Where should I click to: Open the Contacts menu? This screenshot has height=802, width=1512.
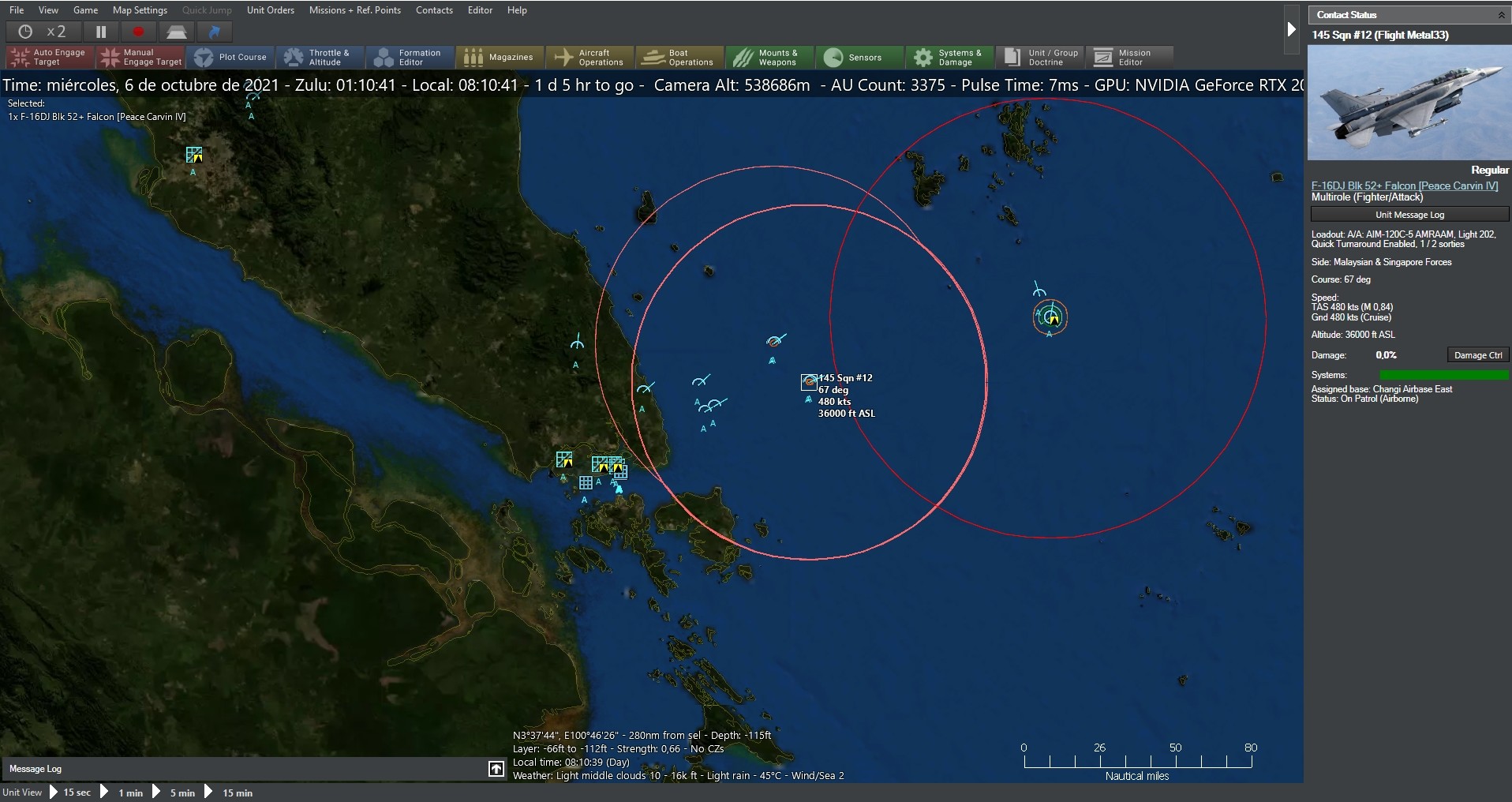pos(433,10)
